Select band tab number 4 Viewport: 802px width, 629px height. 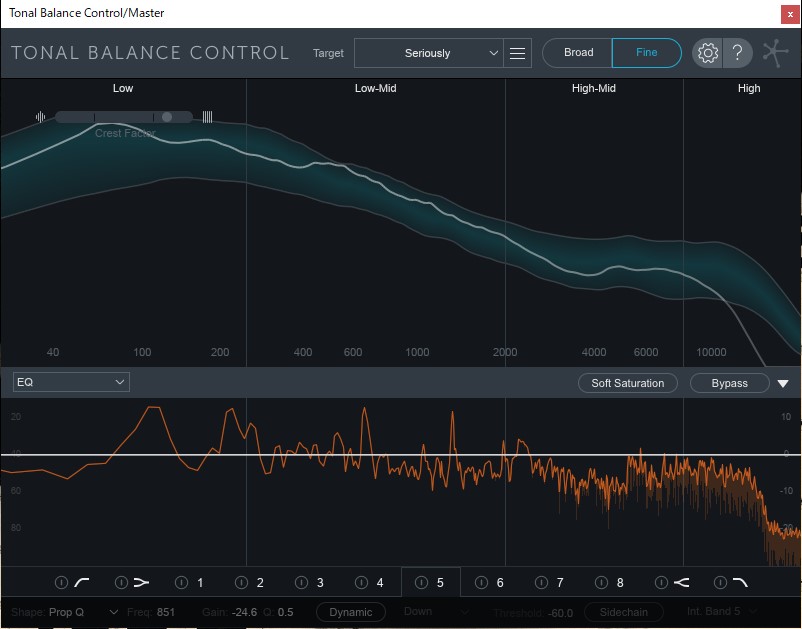(380, 582)
